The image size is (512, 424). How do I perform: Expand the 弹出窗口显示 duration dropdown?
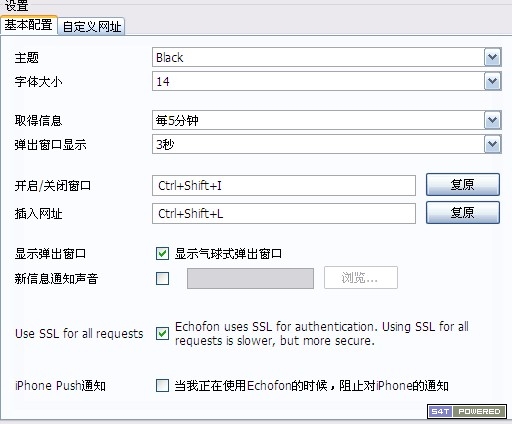[x=492, y=144]
